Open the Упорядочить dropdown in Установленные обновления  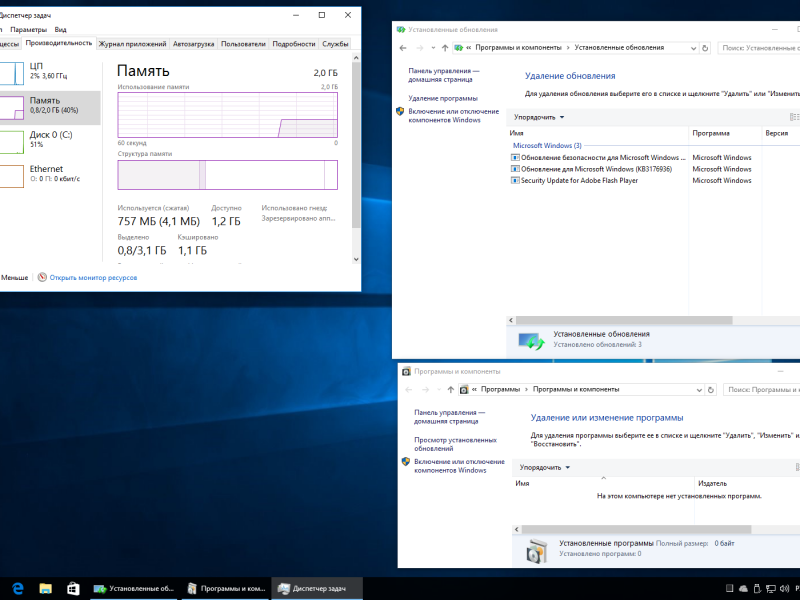click(x=539, y=117)
